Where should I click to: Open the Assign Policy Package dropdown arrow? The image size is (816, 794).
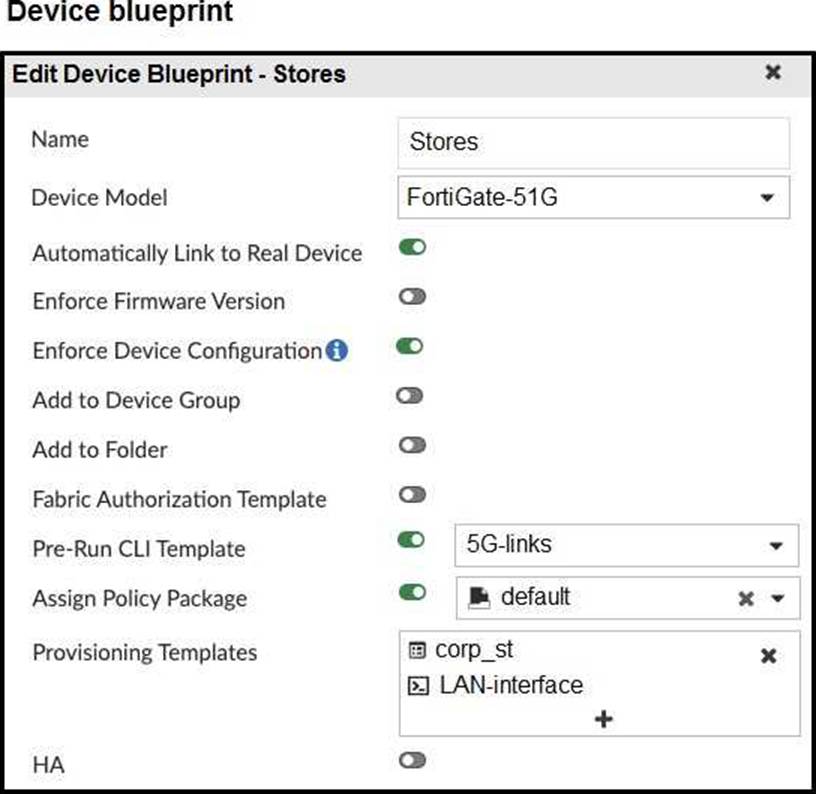tap(776, 599)
